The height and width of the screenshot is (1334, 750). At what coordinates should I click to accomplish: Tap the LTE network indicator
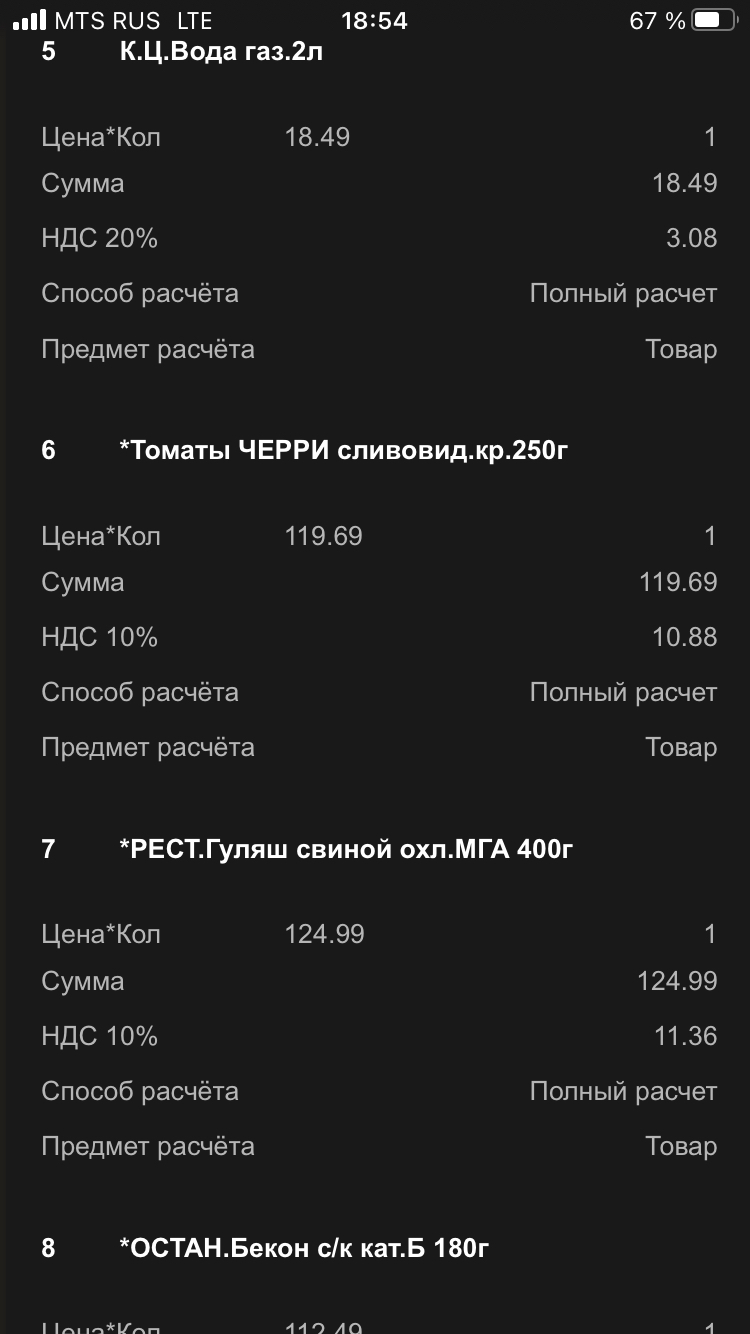[x=194, y=20]
